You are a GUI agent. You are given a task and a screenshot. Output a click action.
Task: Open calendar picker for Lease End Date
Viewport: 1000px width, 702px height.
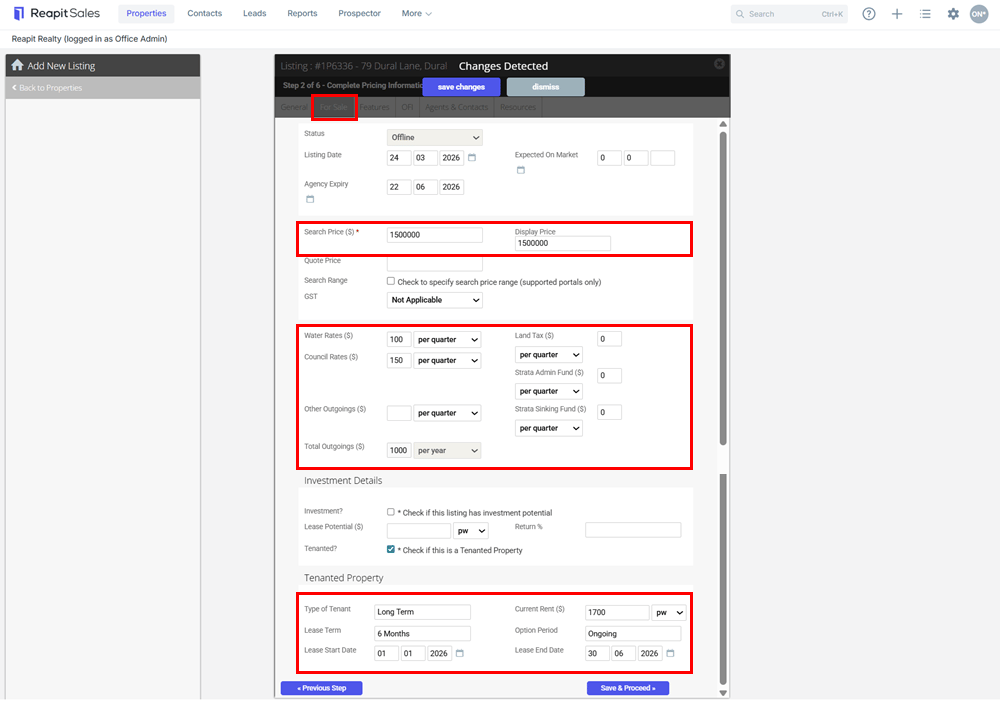pyautogui.click(x=670, y=653)
